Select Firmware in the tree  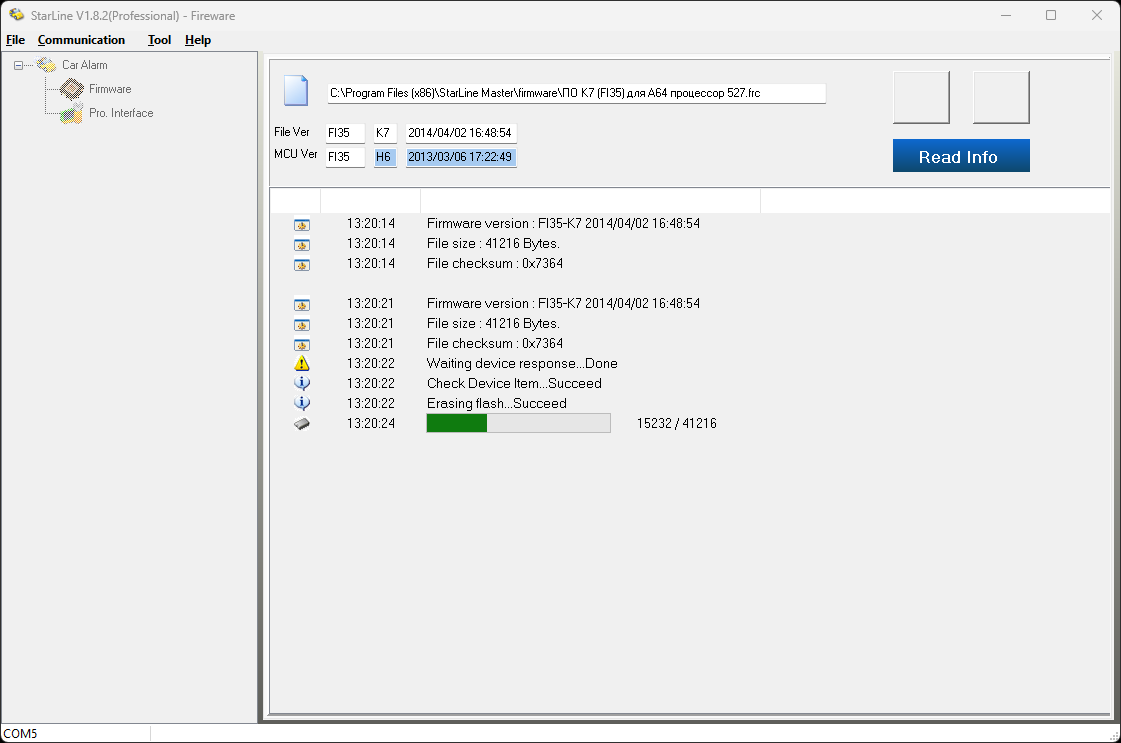click(110, 89)
